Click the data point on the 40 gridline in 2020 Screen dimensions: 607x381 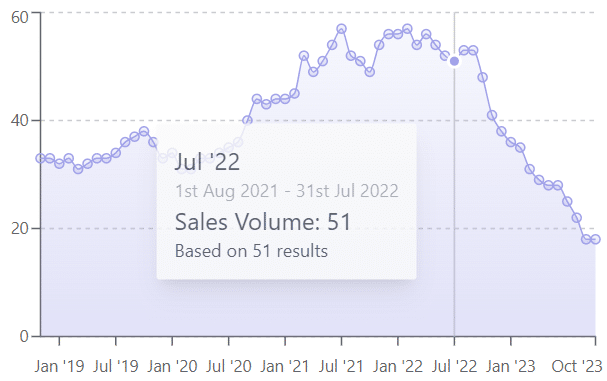(247, 120)
